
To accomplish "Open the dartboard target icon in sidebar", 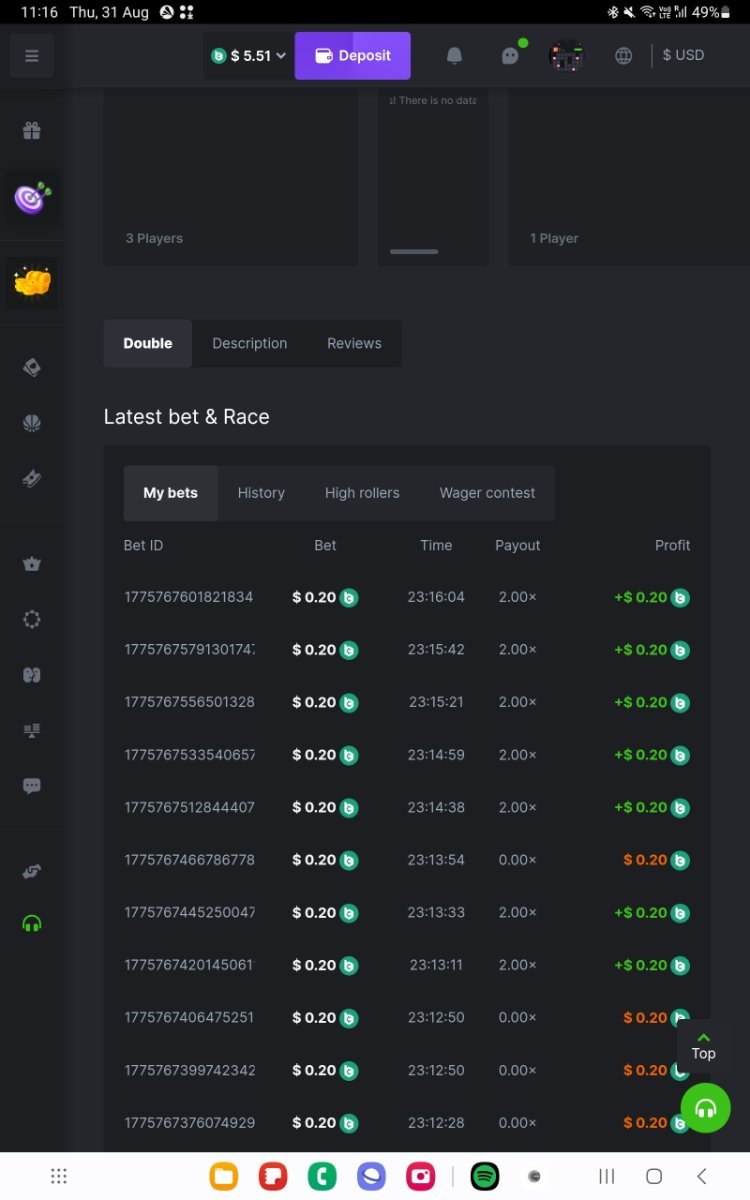I will point(32,198).
